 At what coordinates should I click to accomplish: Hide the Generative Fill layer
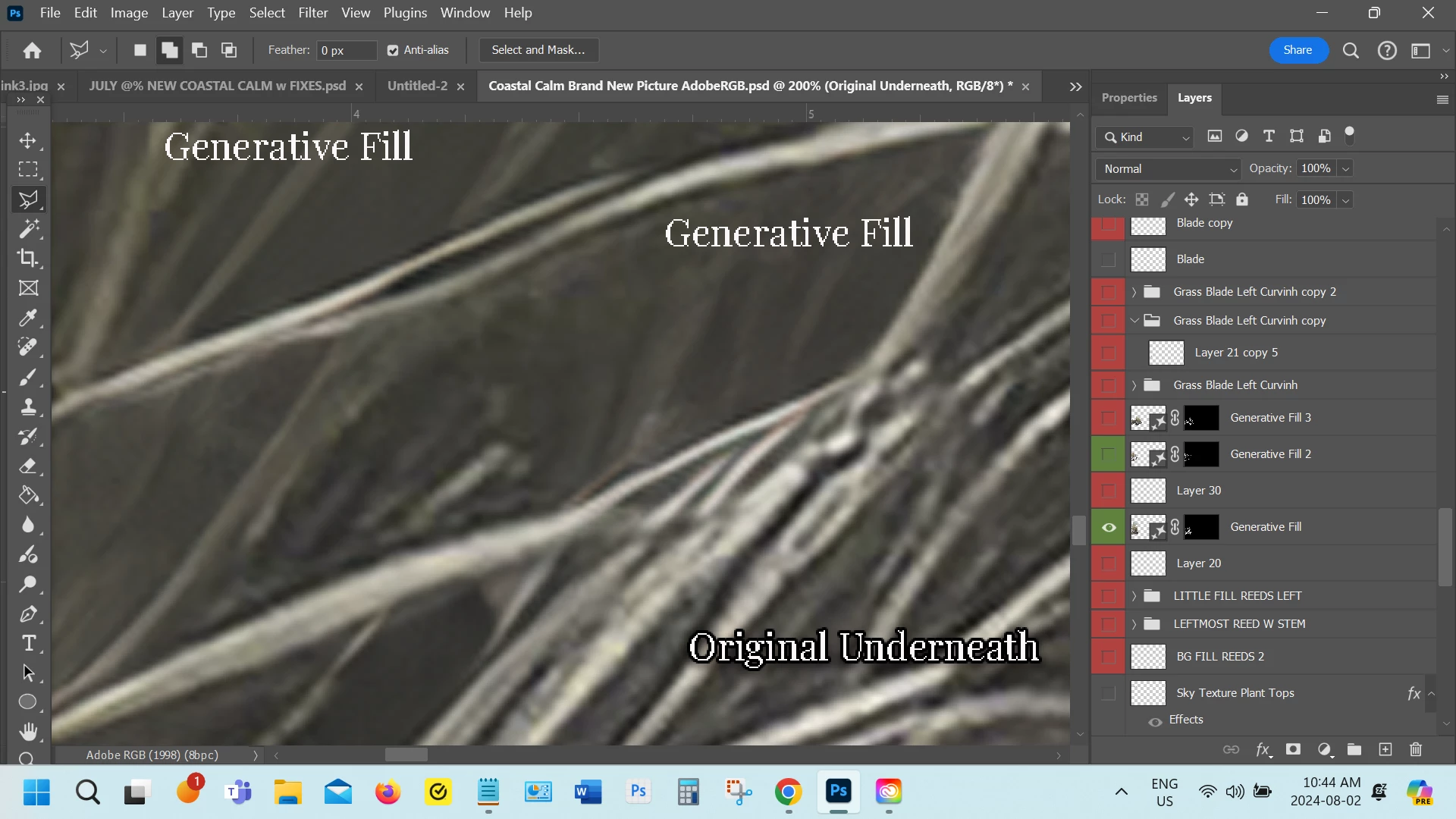pos(1108,527)
